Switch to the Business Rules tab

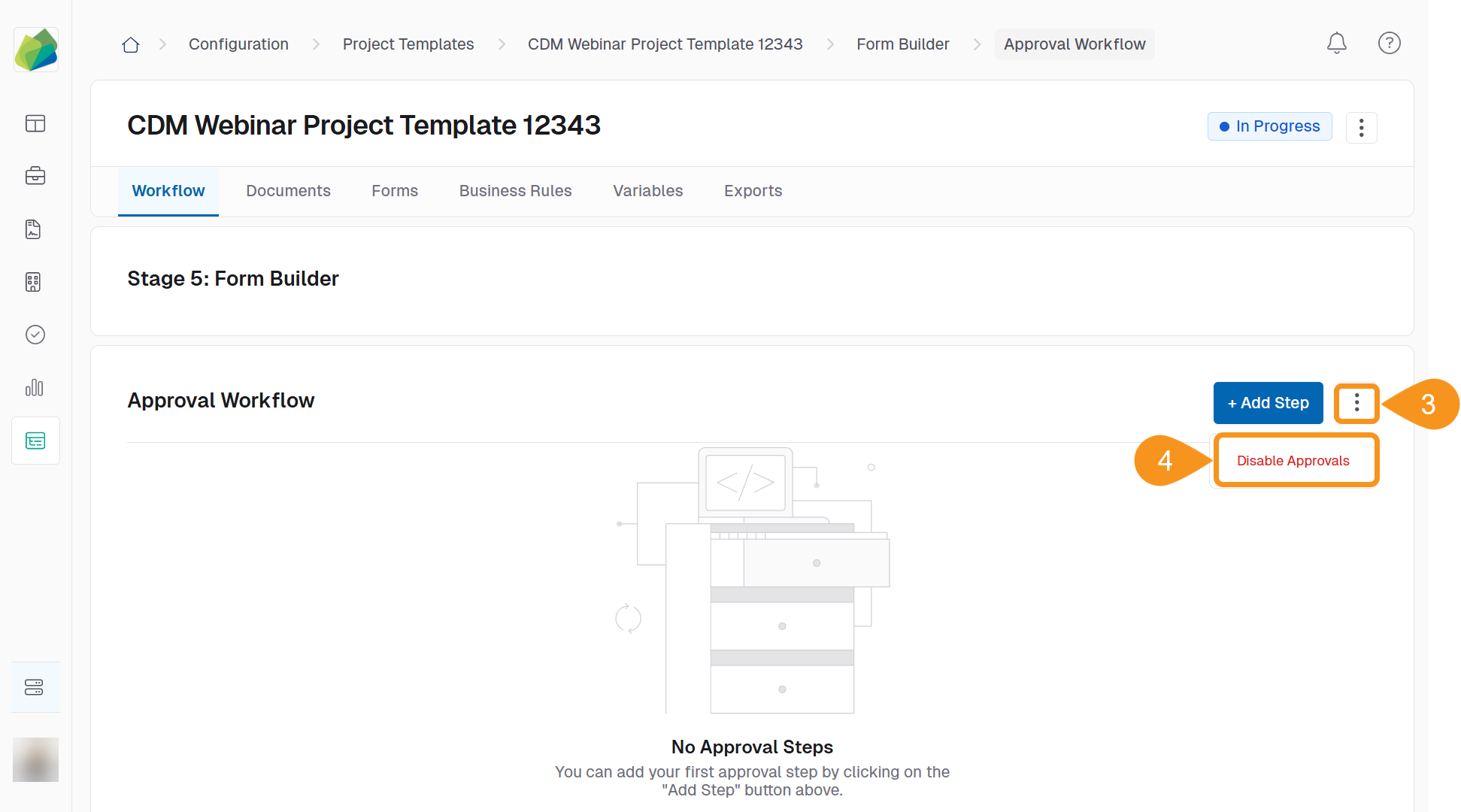[515, 191]
